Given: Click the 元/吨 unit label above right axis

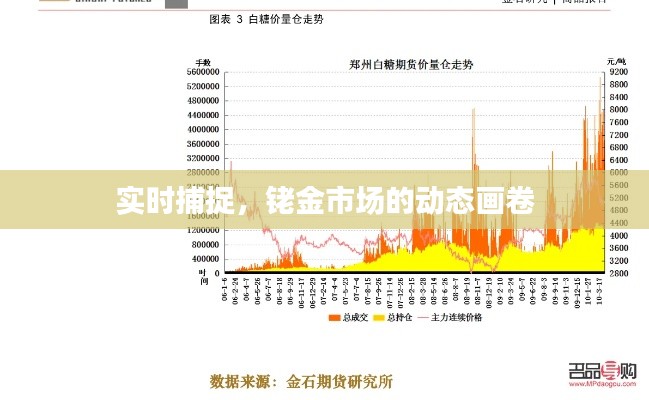Looking at the screenshot, I should tap(618, 62).
